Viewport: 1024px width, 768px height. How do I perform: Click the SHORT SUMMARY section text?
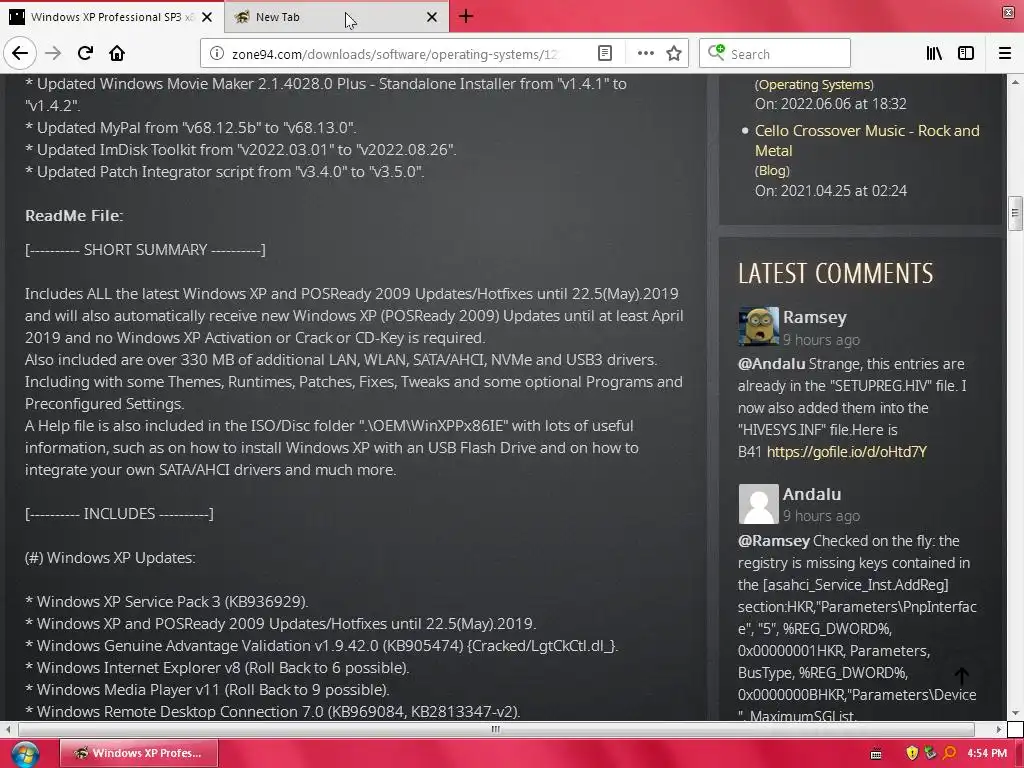[145, 249]
